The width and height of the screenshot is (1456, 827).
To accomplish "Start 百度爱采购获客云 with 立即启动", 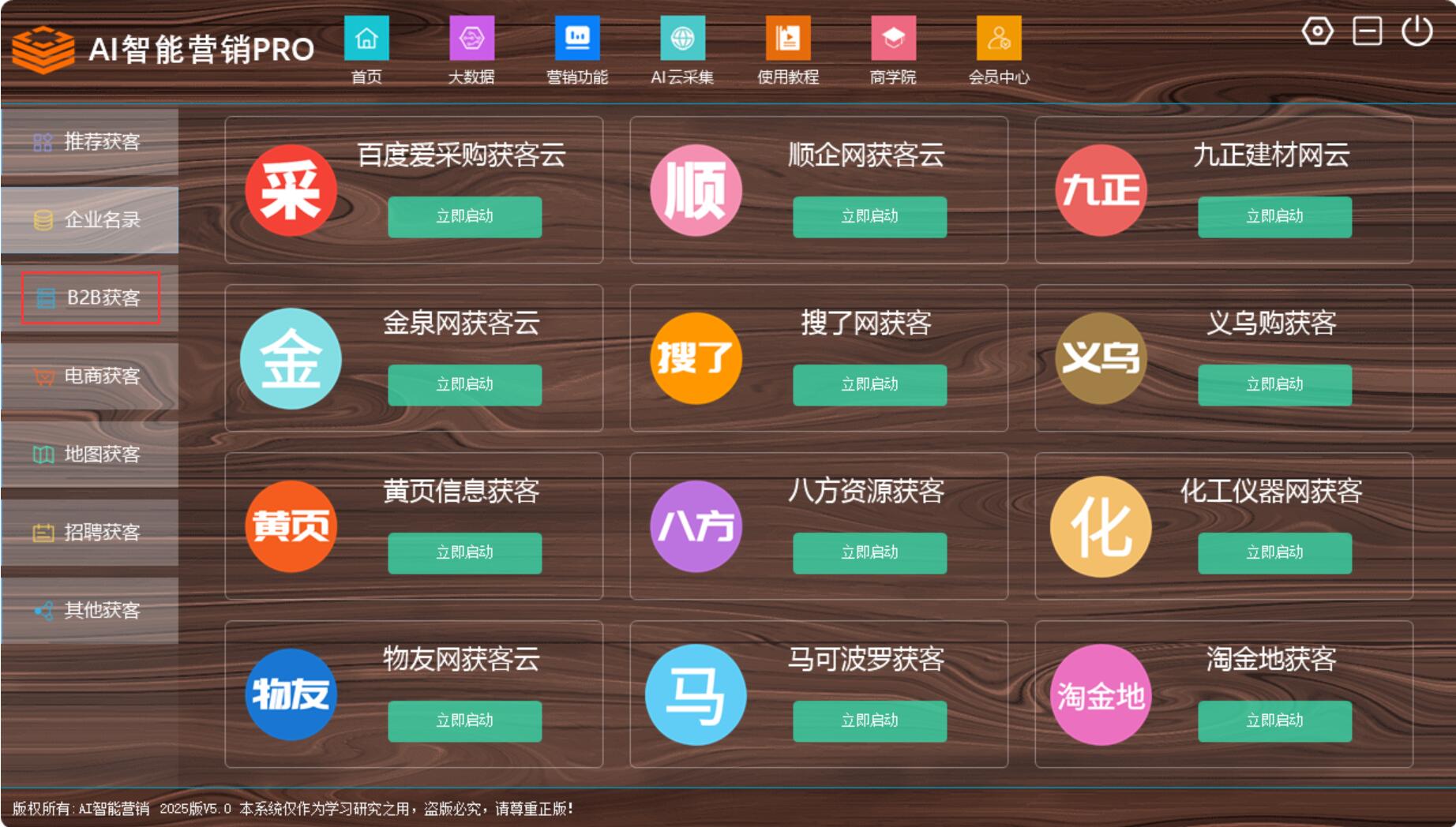I will coord(464,217).
